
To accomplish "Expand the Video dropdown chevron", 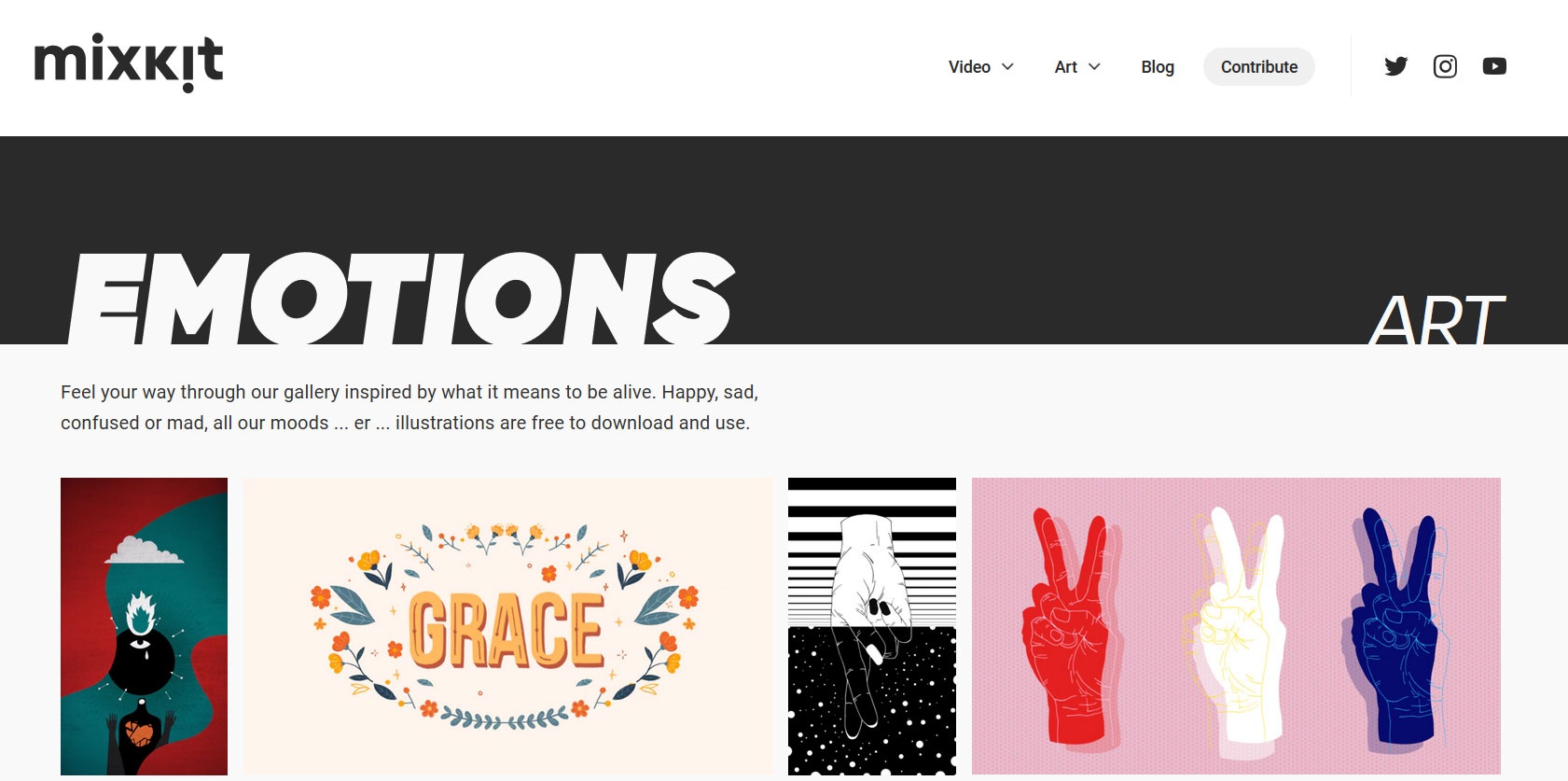I will pyautogui.click(x=1007, y=67).
